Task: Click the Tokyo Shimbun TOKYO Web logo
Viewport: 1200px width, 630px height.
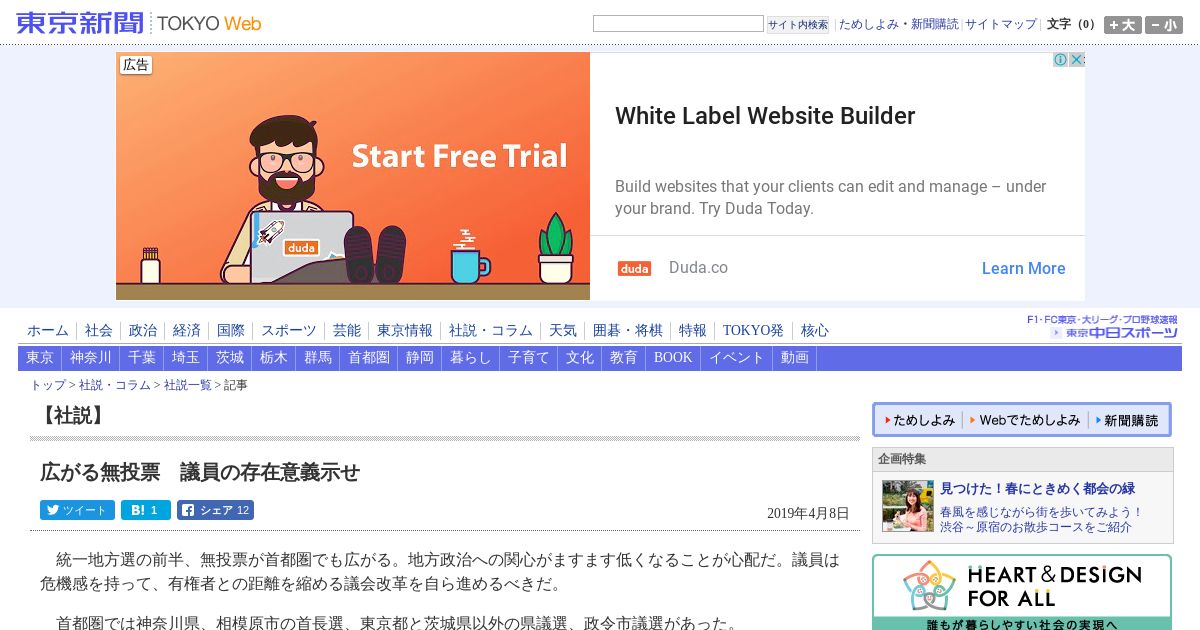Action: coord(139,23)
